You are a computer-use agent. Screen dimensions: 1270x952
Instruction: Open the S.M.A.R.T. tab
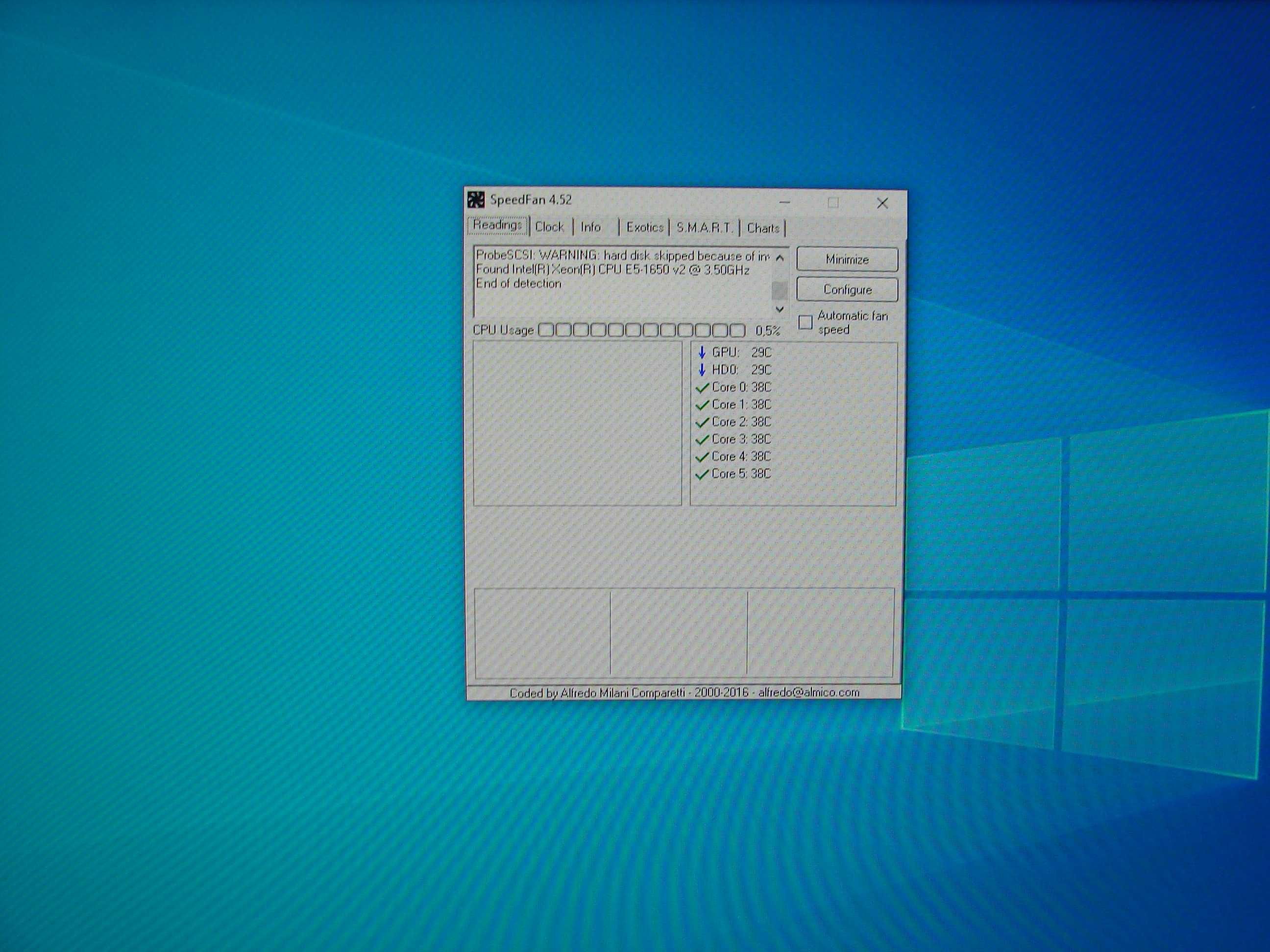point(705,228)
